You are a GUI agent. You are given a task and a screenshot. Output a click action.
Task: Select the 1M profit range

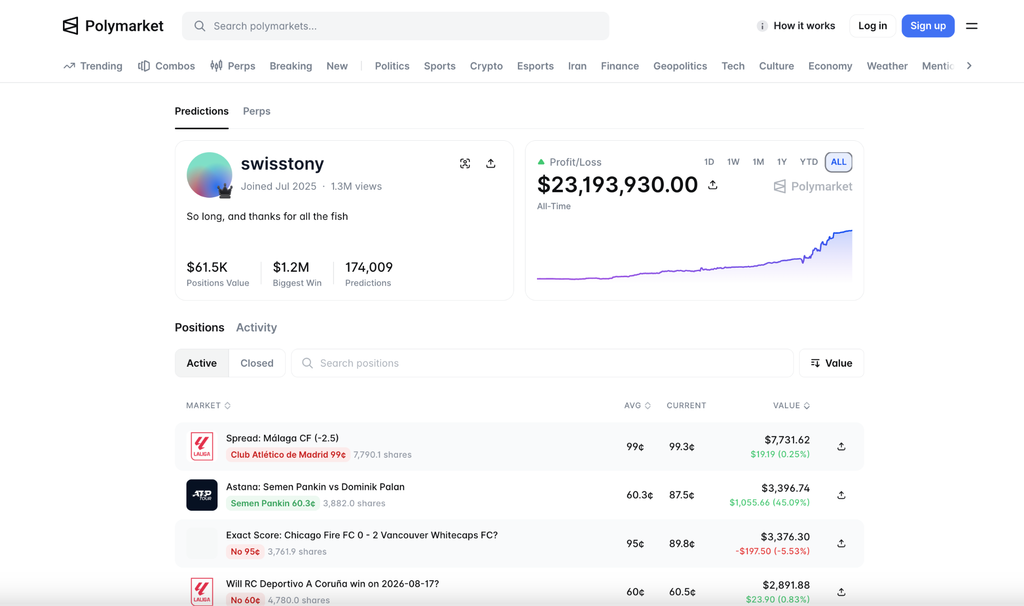(x=758, y=162)
